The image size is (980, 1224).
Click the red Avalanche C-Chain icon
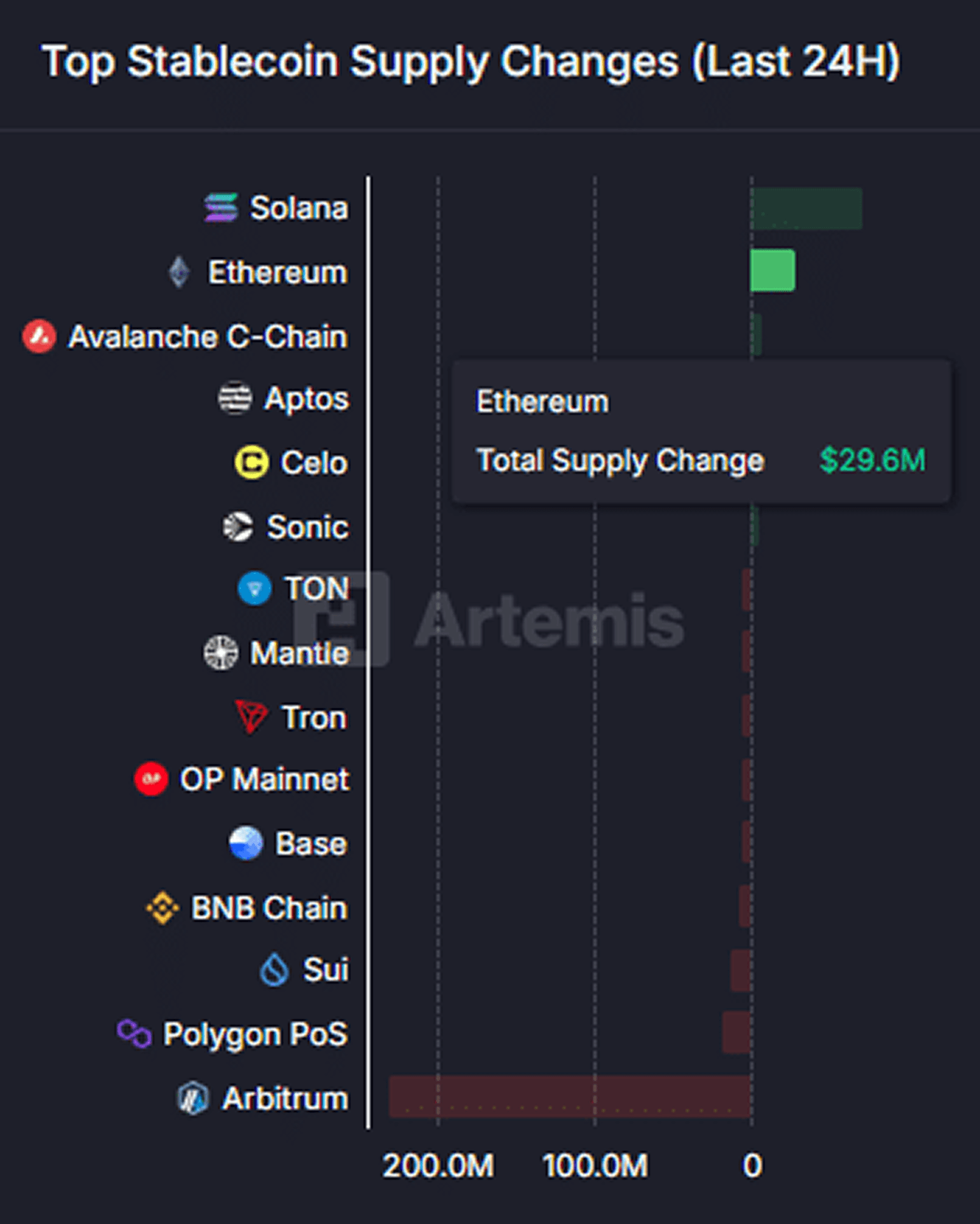[x=39, y=336]
